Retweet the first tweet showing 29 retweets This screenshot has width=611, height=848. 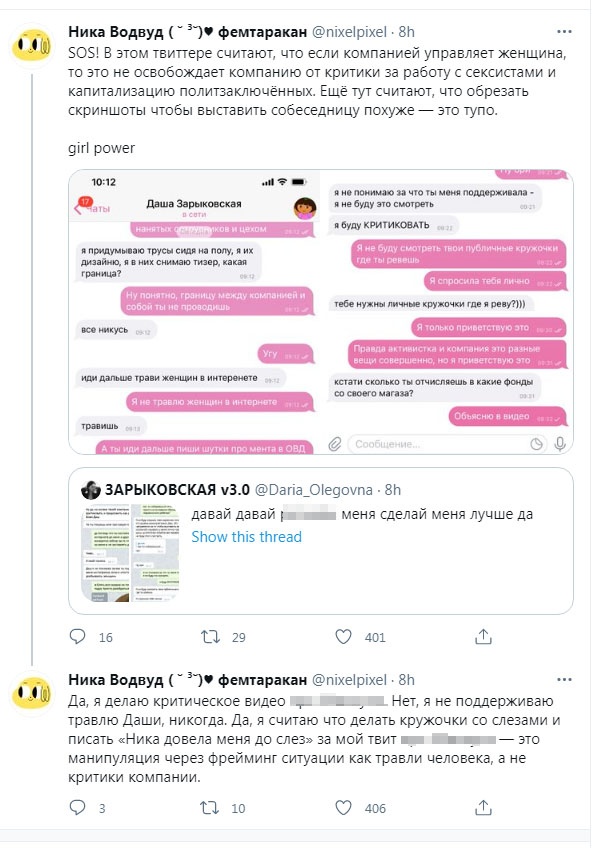coord(210,637)
